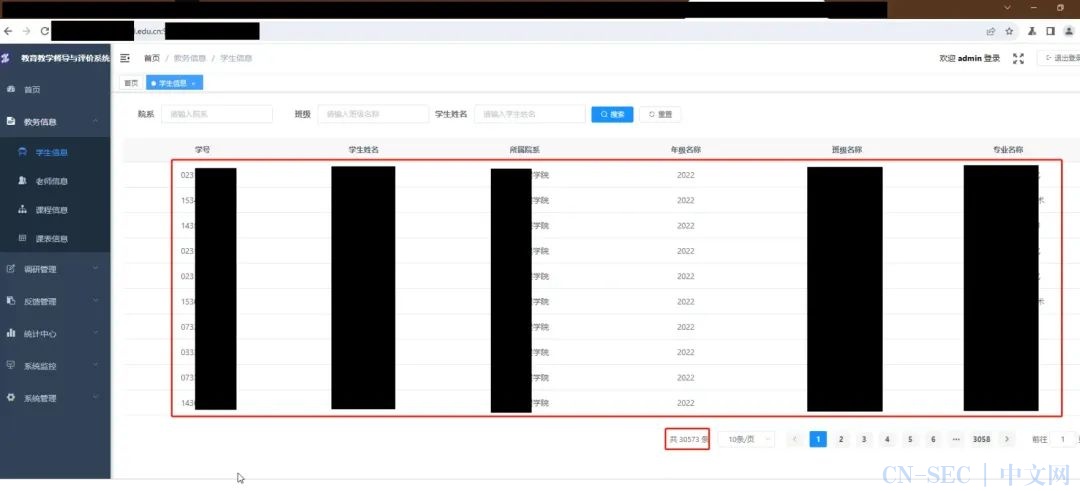Go to pagination page 5
Viewport: 1080px width, 491px height.
910,439
